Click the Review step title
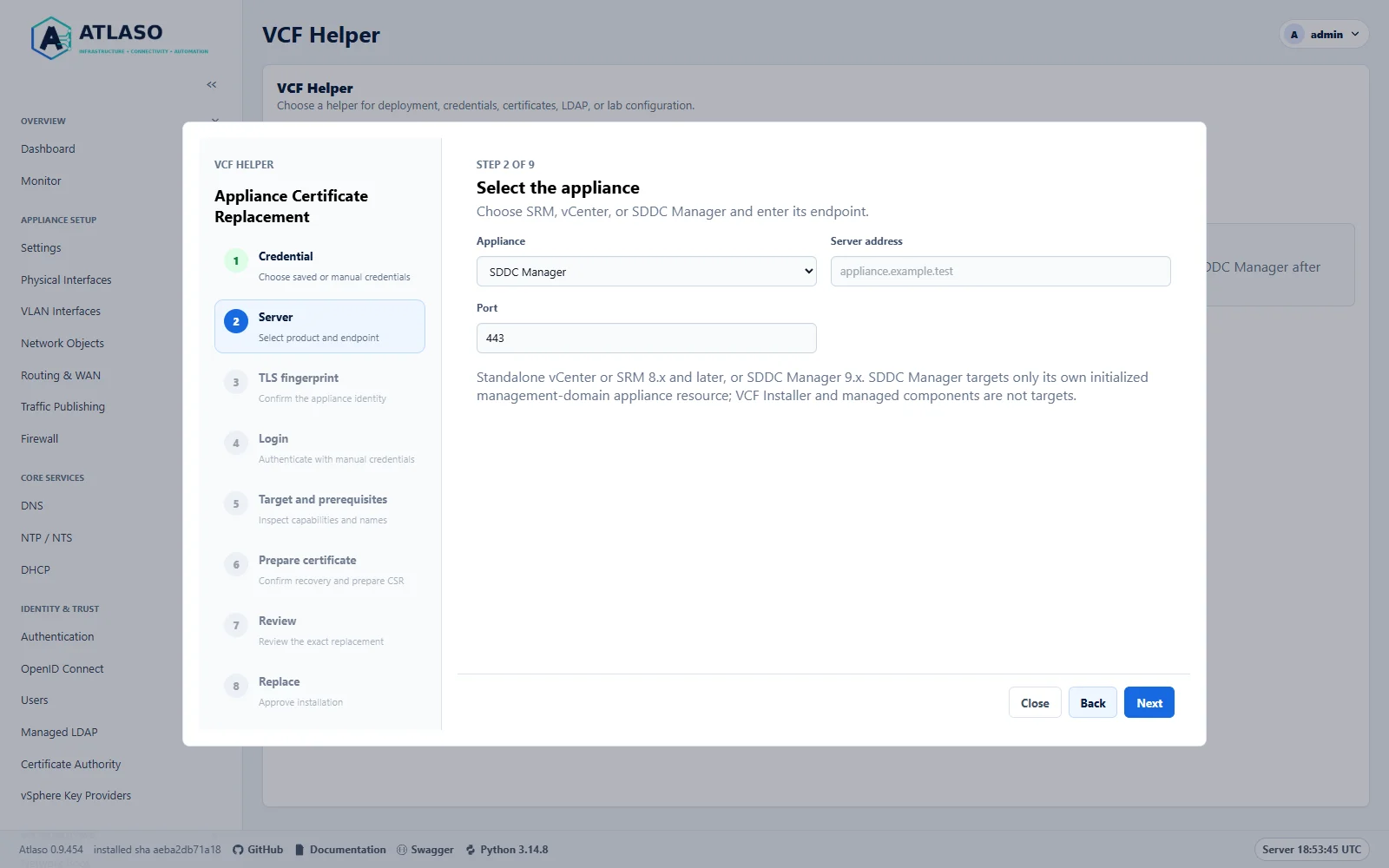The image size is (1389, 868). point(278,621)
